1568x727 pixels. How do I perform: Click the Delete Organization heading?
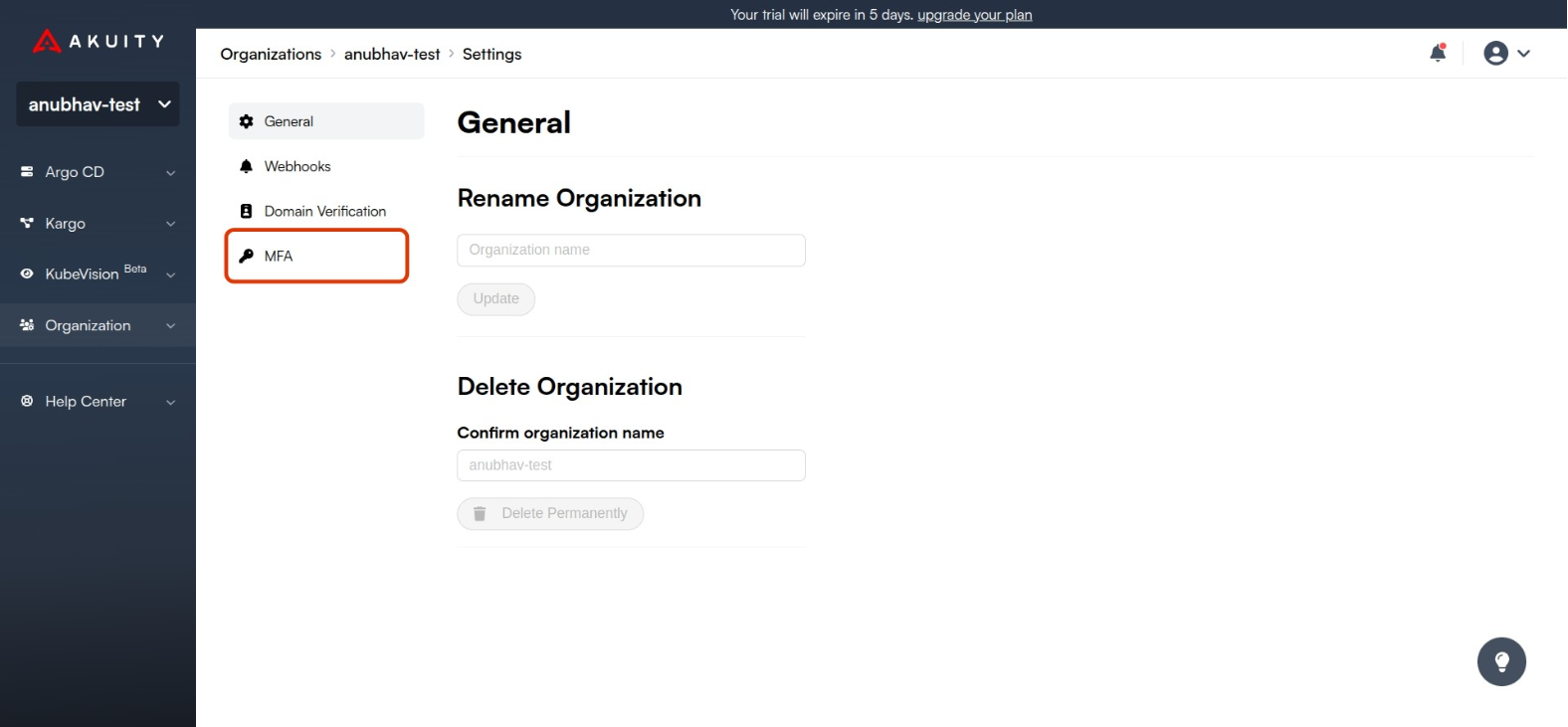tap(569, 387)
